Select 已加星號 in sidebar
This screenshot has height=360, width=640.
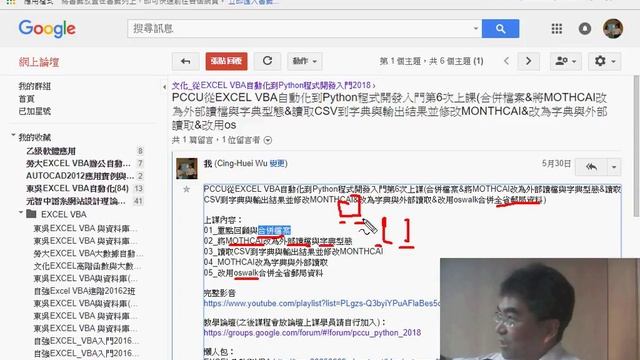click(35, 111)
